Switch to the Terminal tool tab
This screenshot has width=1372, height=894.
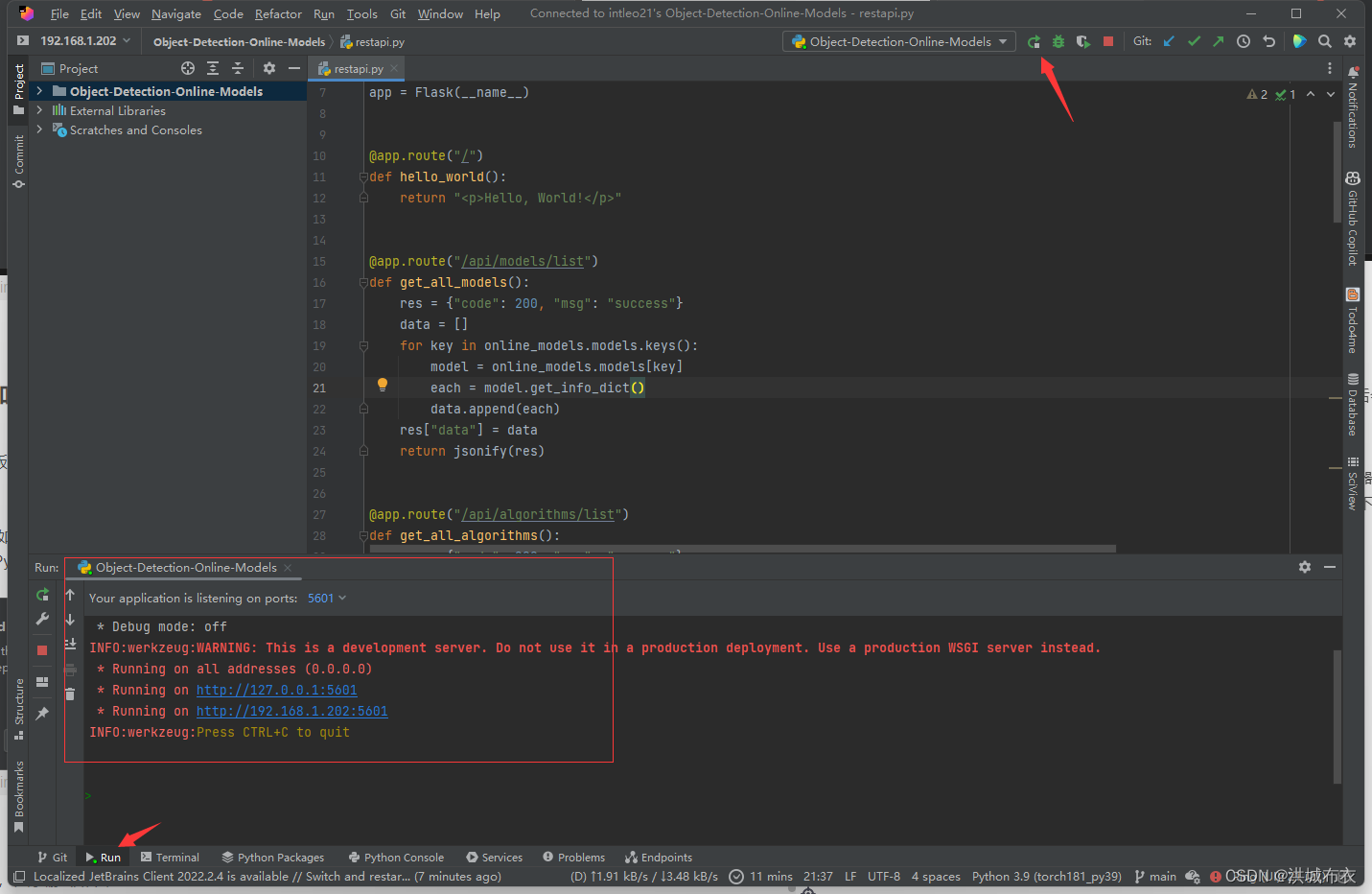pyautogui.click(x=170, y=858)
